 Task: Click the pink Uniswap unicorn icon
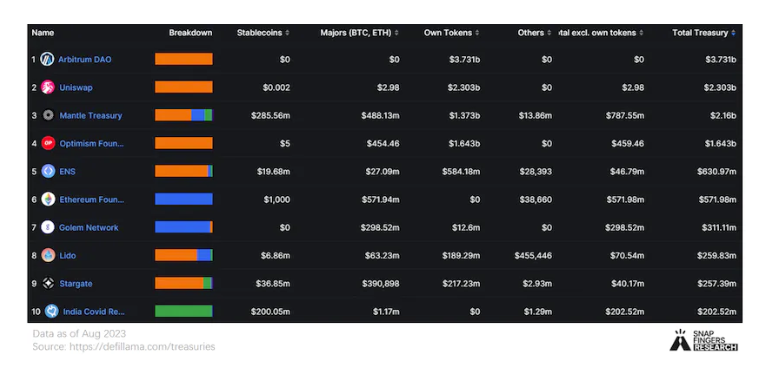[x=48, y=87]
